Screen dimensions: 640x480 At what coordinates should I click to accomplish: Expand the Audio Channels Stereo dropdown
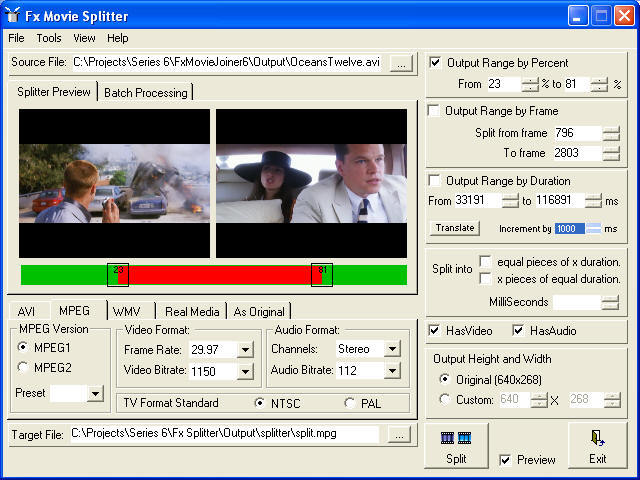tap(392, 350)
